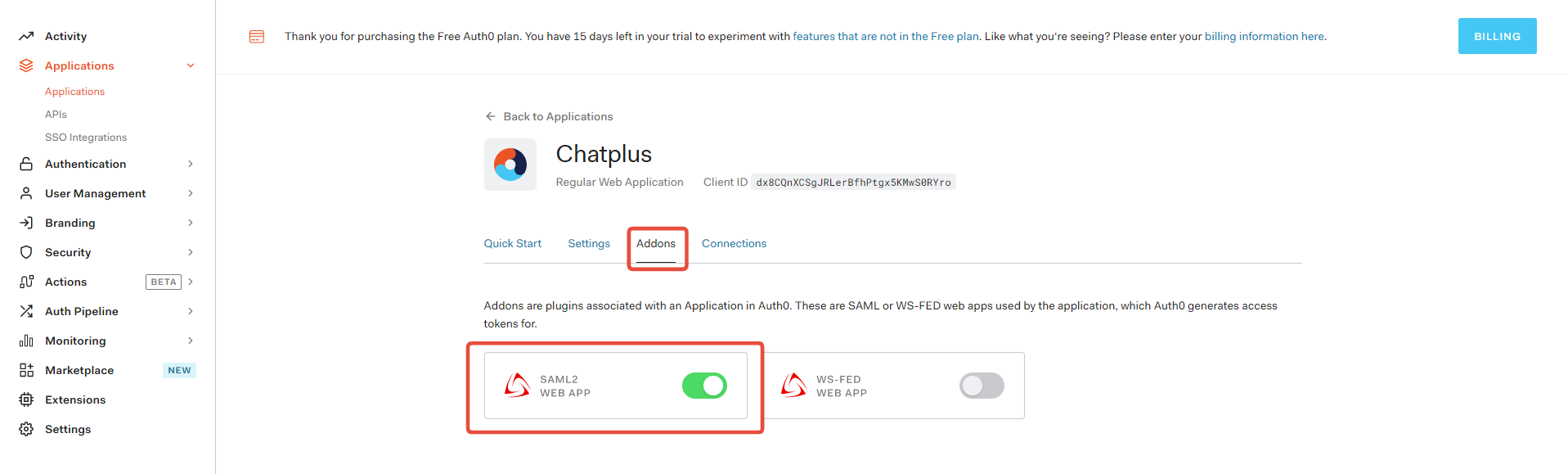This screenshot has height=474, width=1568.
Task: Click the User Management person icon
Action: pos(26,193)
